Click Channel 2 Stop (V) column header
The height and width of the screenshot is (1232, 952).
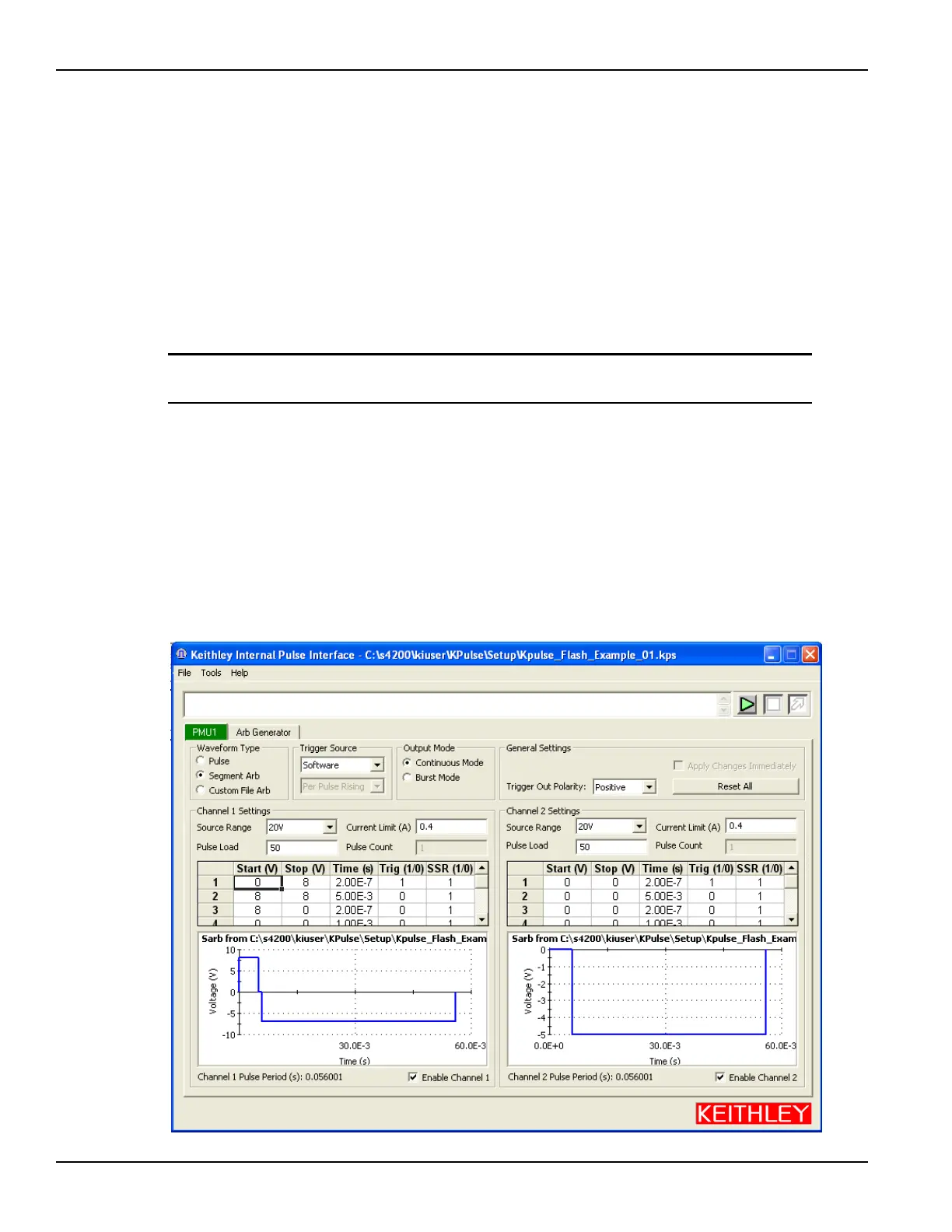(x=615, y=869)
